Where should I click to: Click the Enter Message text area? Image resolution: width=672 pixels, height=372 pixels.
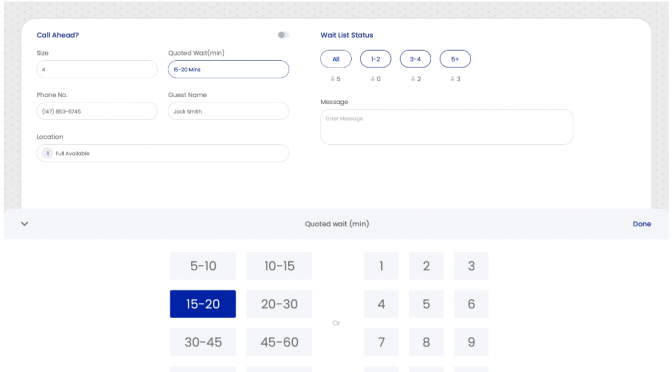point(447,127)
